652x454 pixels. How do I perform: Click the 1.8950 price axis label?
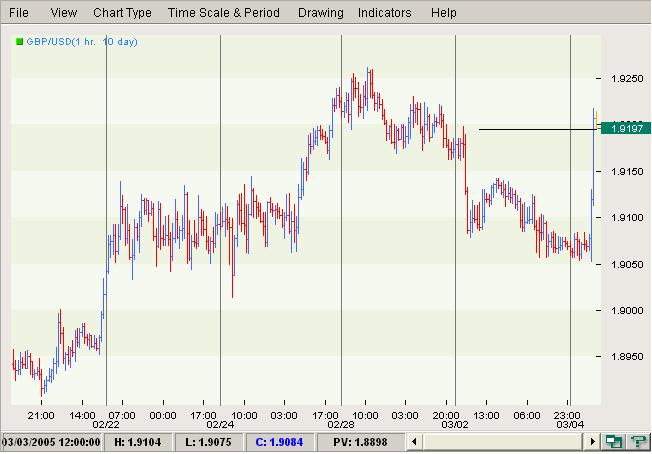point(626,357)
